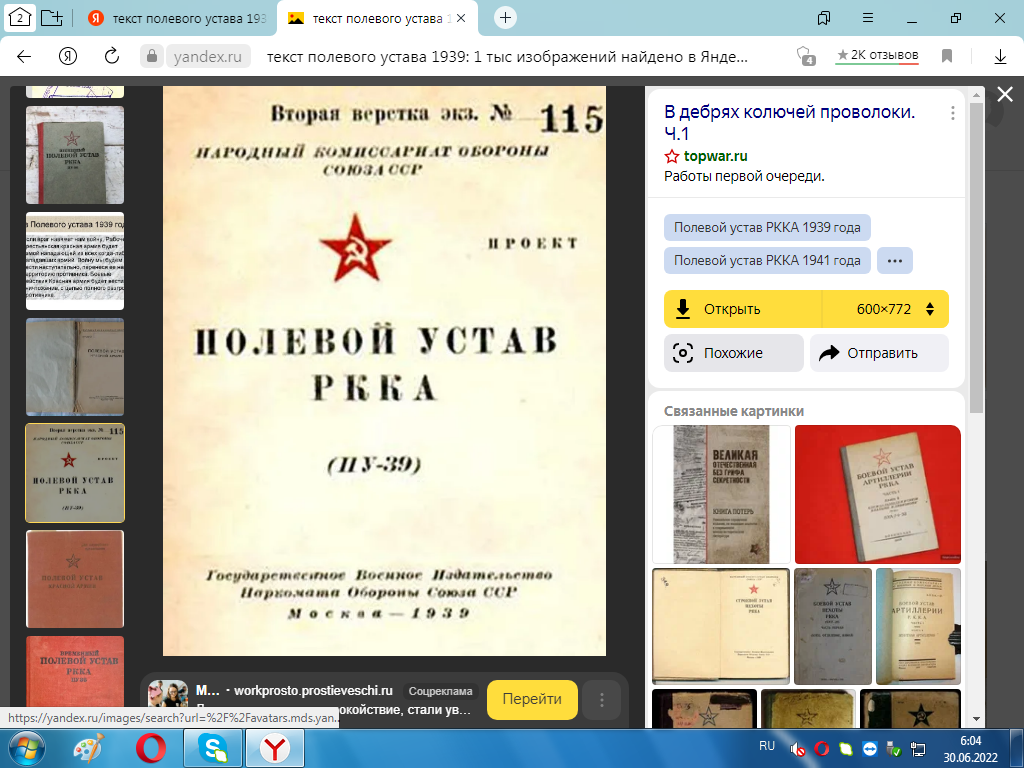
Task: Click the Отправить share button
Action: pyautogui.click(x=879, y=353)
